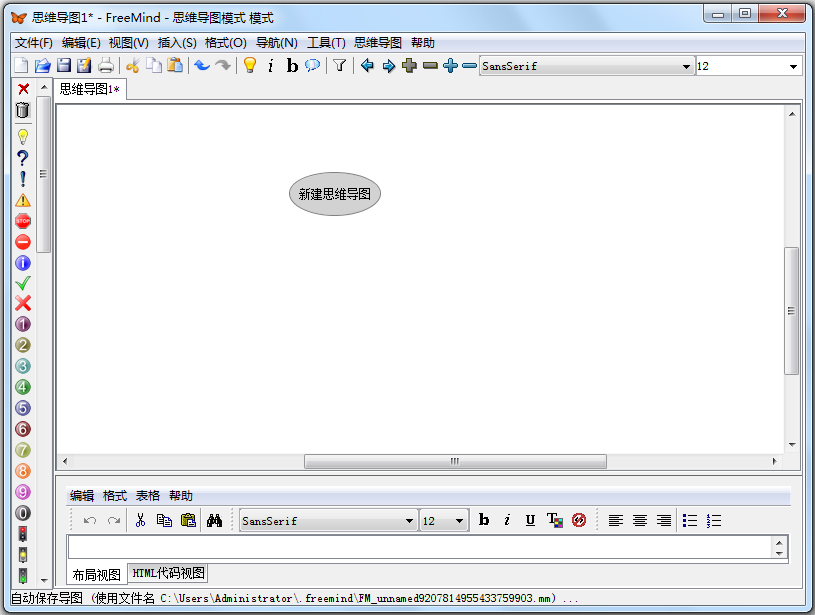Viewport: 815px width, 615px height.
Task: Open the main font size 12 dropdown
Action: coord(747,66)
